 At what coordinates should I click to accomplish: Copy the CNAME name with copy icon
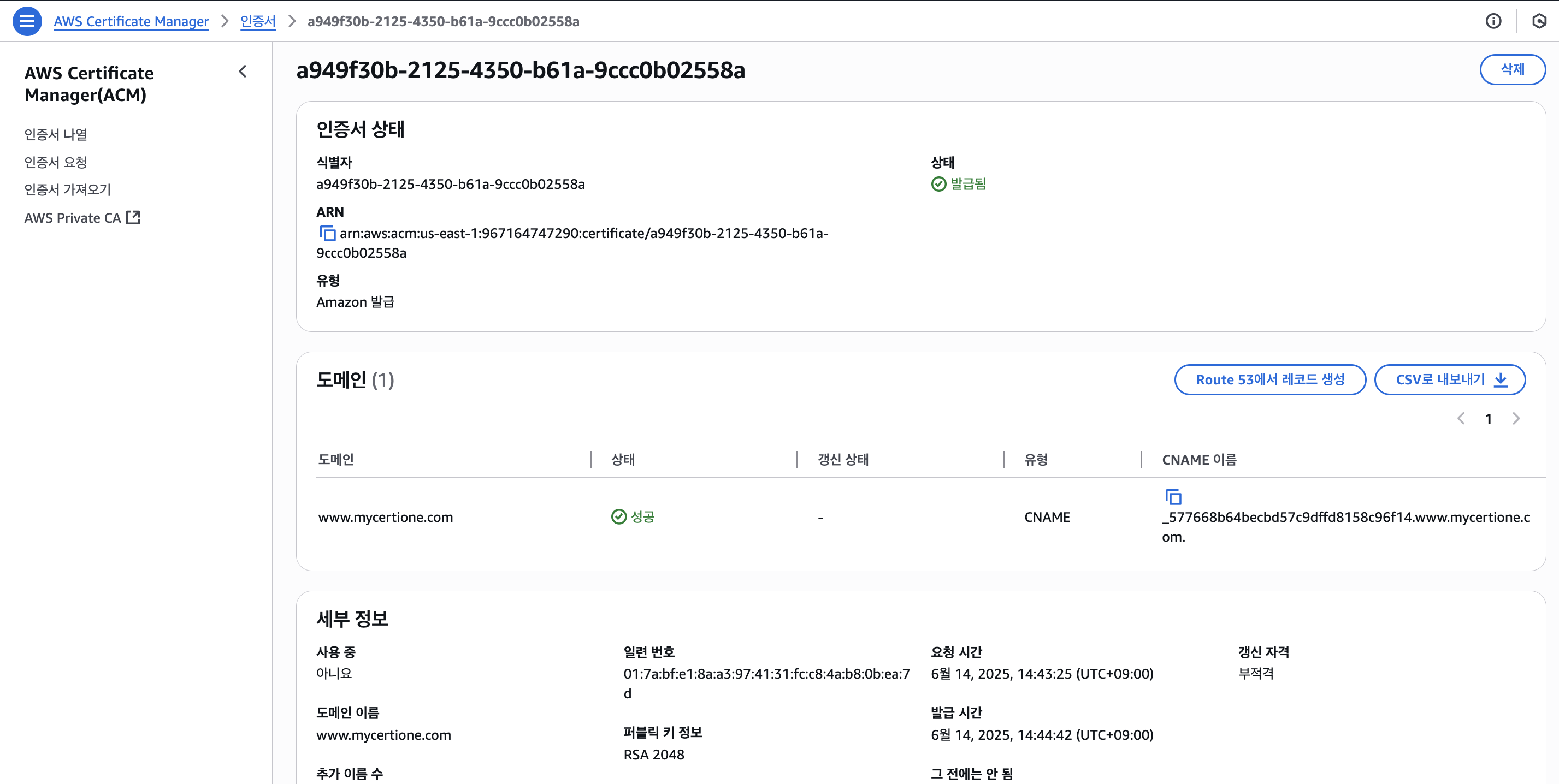(x=1173, y=497)
